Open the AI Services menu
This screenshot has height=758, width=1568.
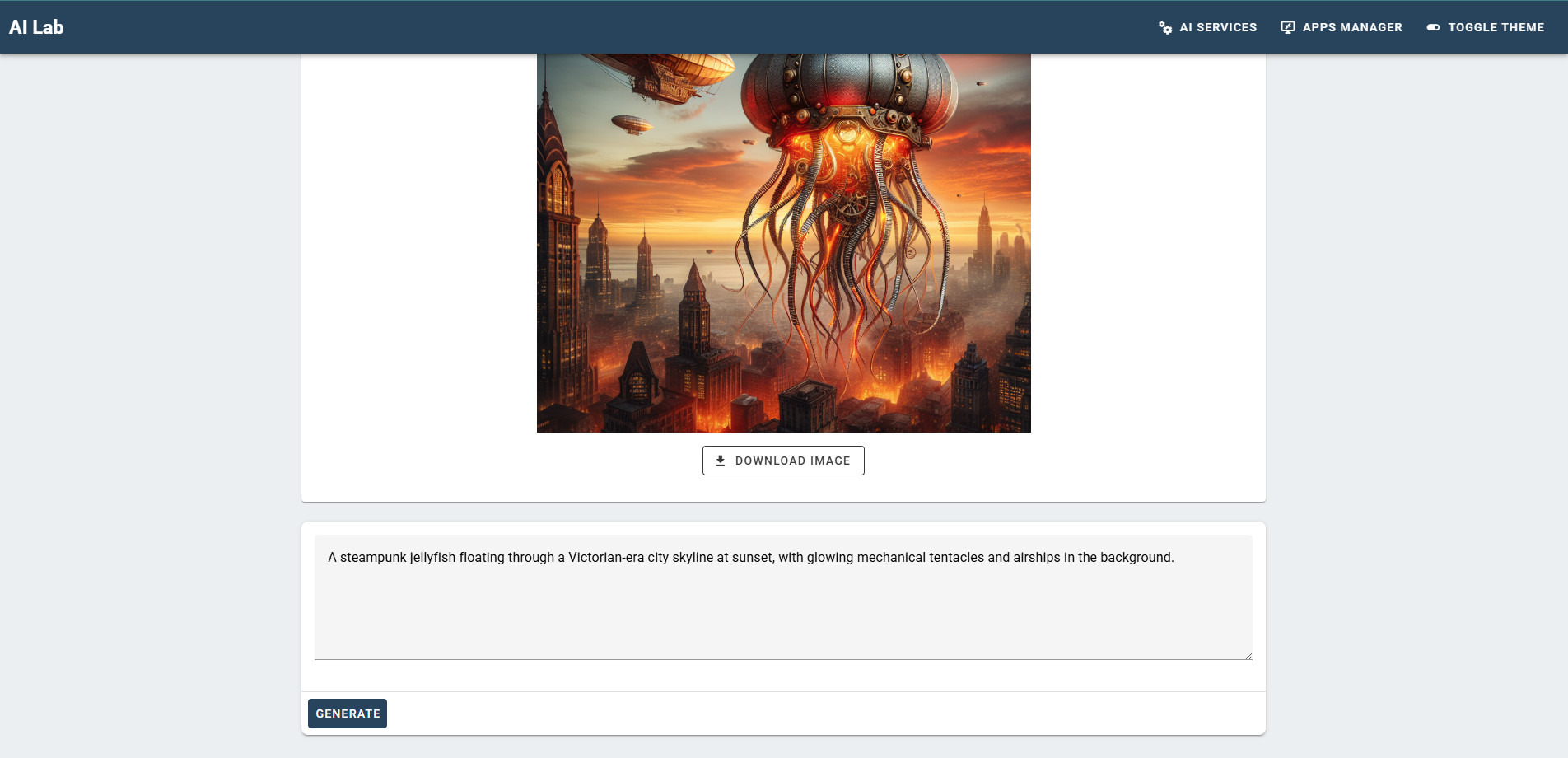coord(1217,27)
